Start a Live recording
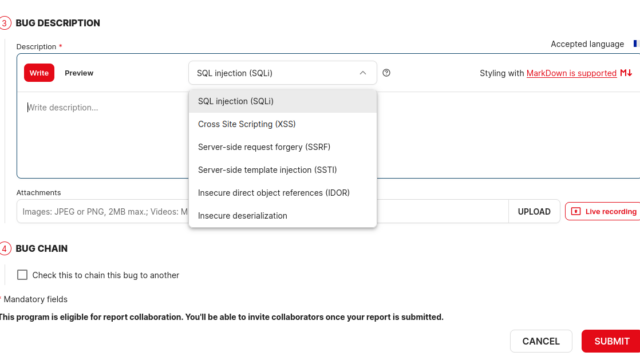 click(603, 211)
